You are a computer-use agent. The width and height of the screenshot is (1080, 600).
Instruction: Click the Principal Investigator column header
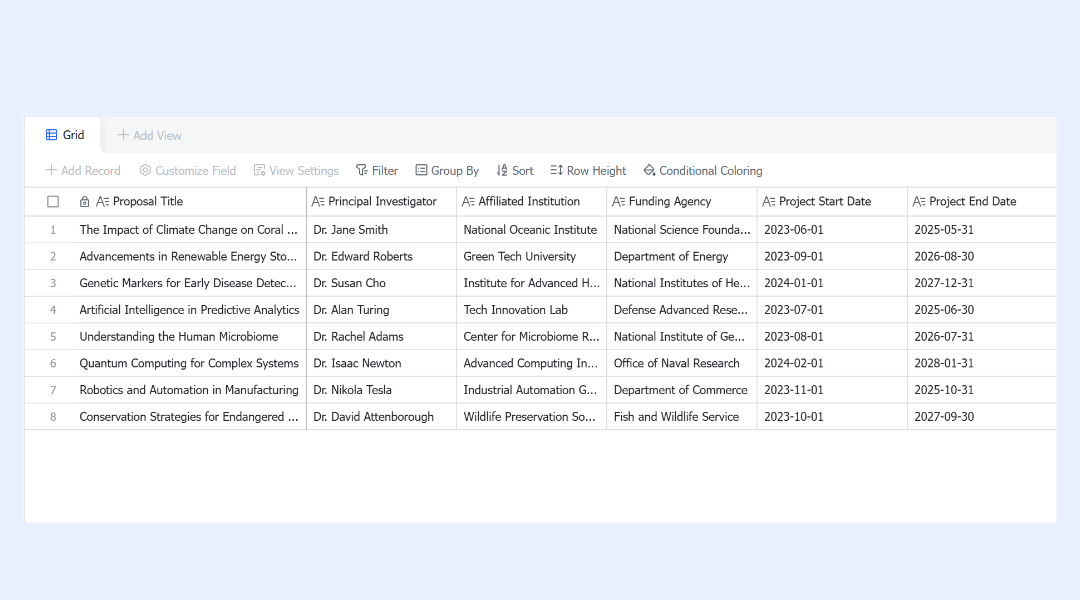click(382, 202)
